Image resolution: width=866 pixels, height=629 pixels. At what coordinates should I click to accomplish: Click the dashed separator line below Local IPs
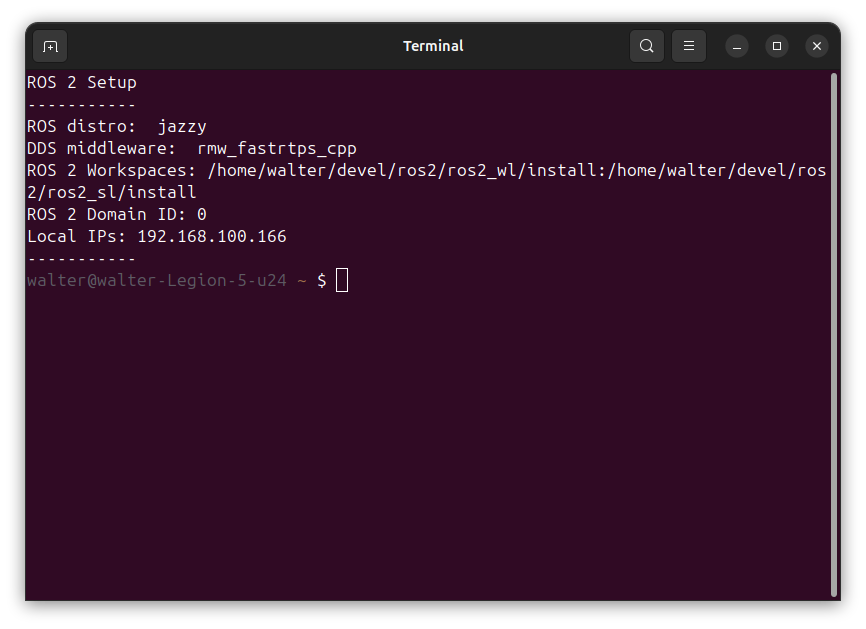tap(79, 258)
